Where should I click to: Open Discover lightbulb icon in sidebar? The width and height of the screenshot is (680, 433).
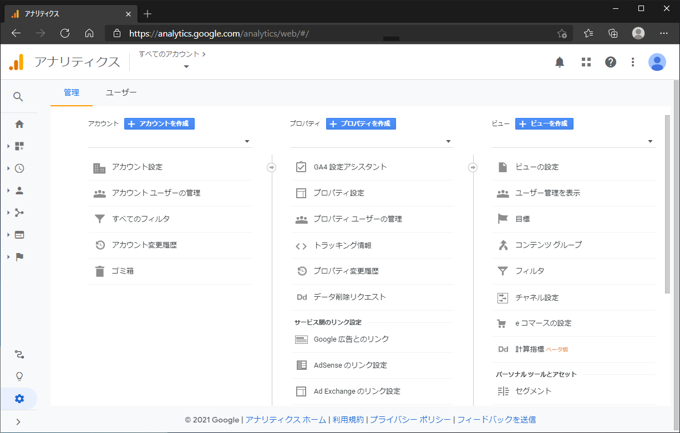point(19,376)
